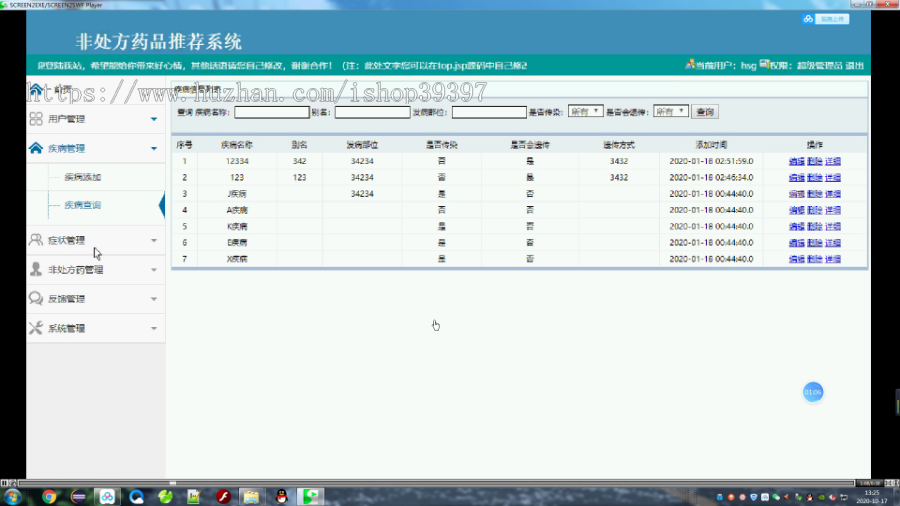The width and height of the screenshot is (900, 506).
Task: Click 编辑 for disease 12334
Action: pyautogui.click(x=797, y=161)
